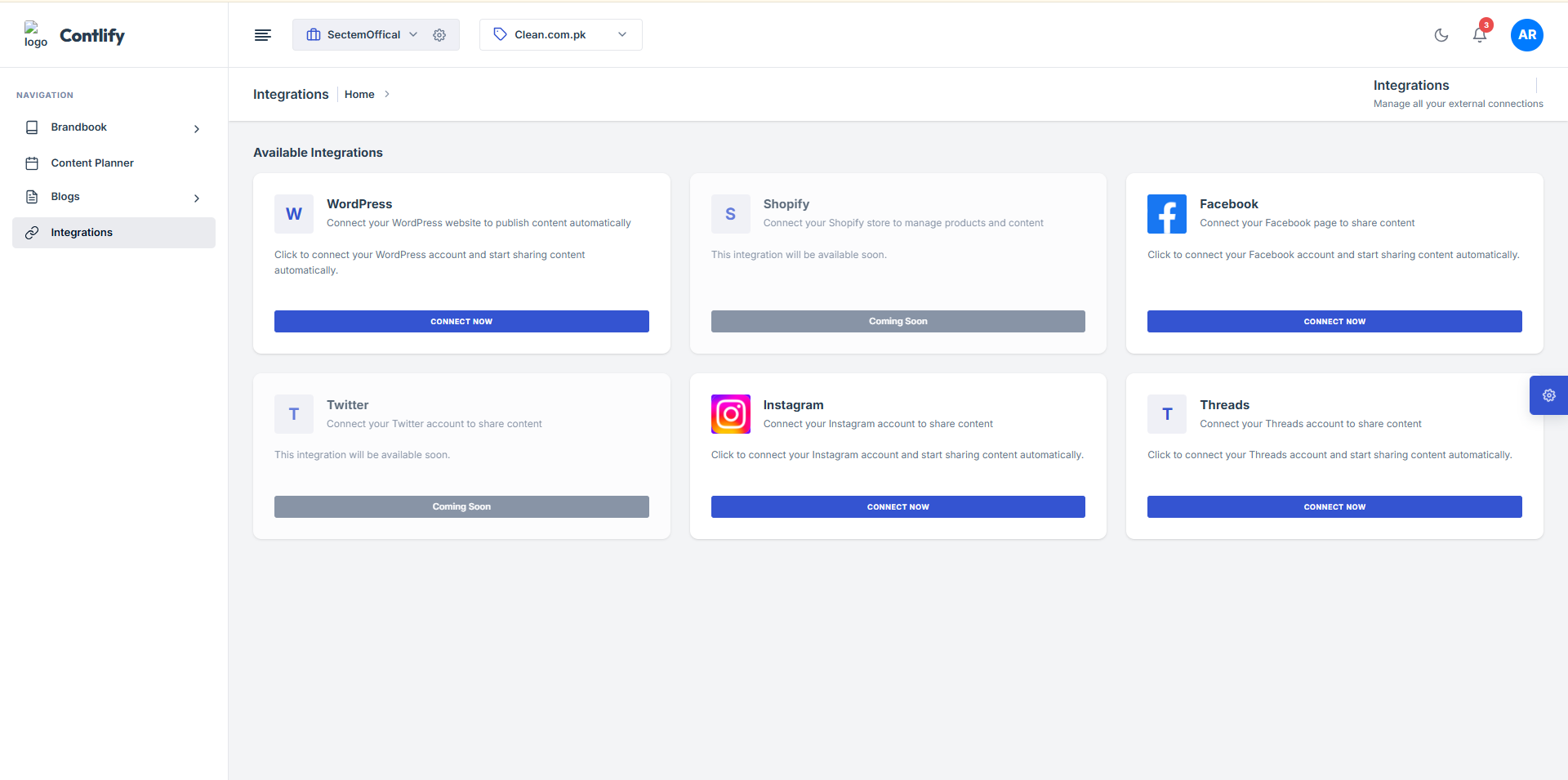The height and width of the screenshot is (780, 1568).
Task: Select the Integrations link icon in sidebar
Action: pyautogui.click(x=31, y=232)
